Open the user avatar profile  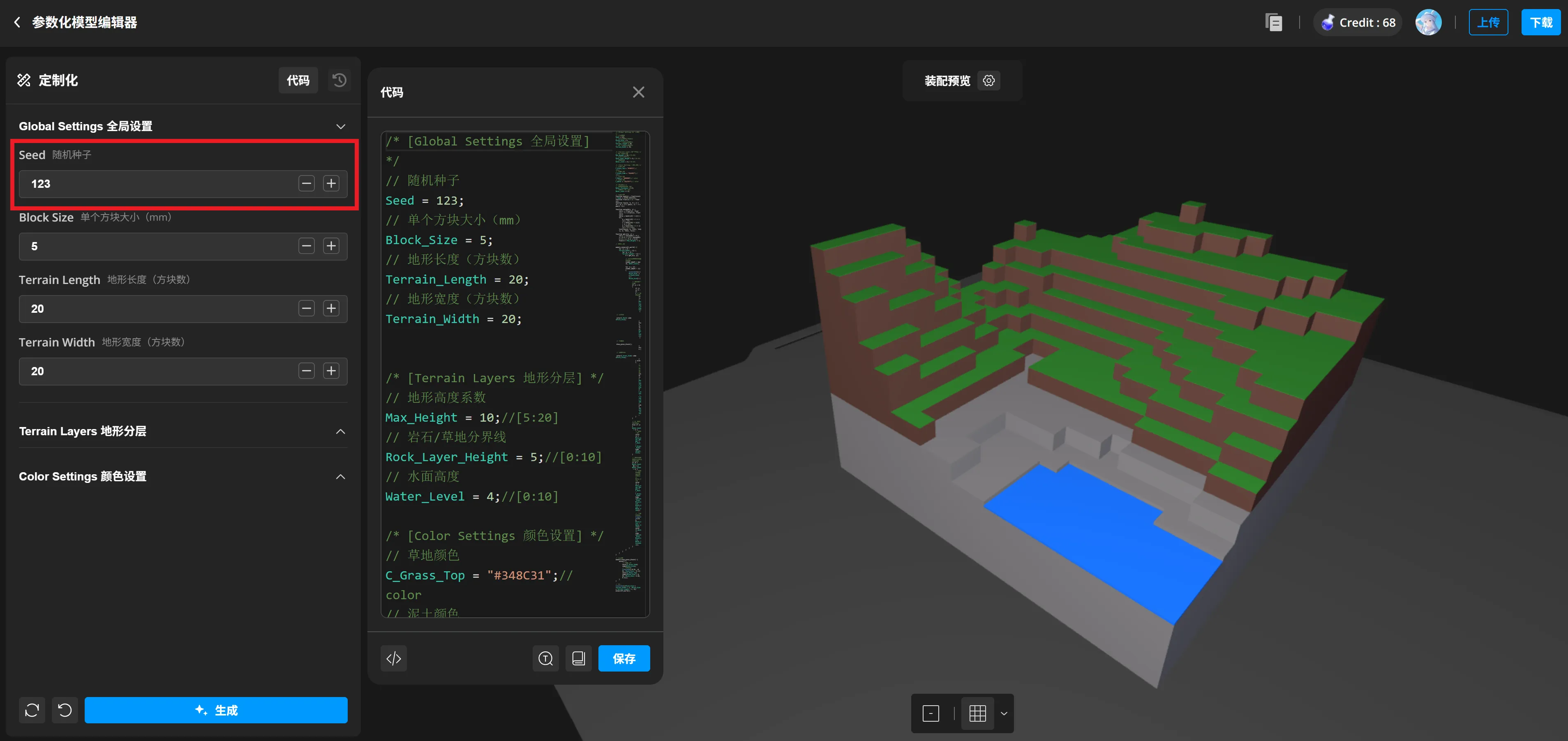pos(1428,23)
